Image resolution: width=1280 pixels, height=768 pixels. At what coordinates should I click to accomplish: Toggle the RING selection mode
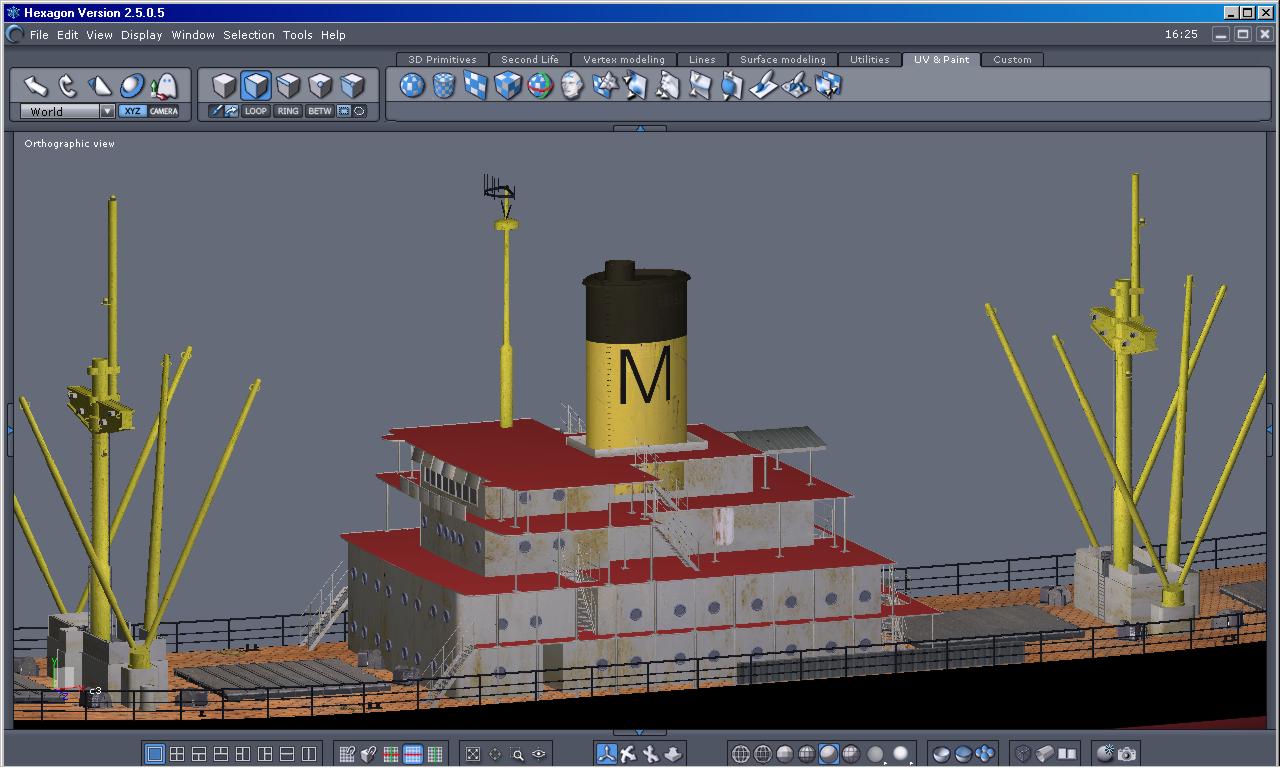click(x=288, y=111)
